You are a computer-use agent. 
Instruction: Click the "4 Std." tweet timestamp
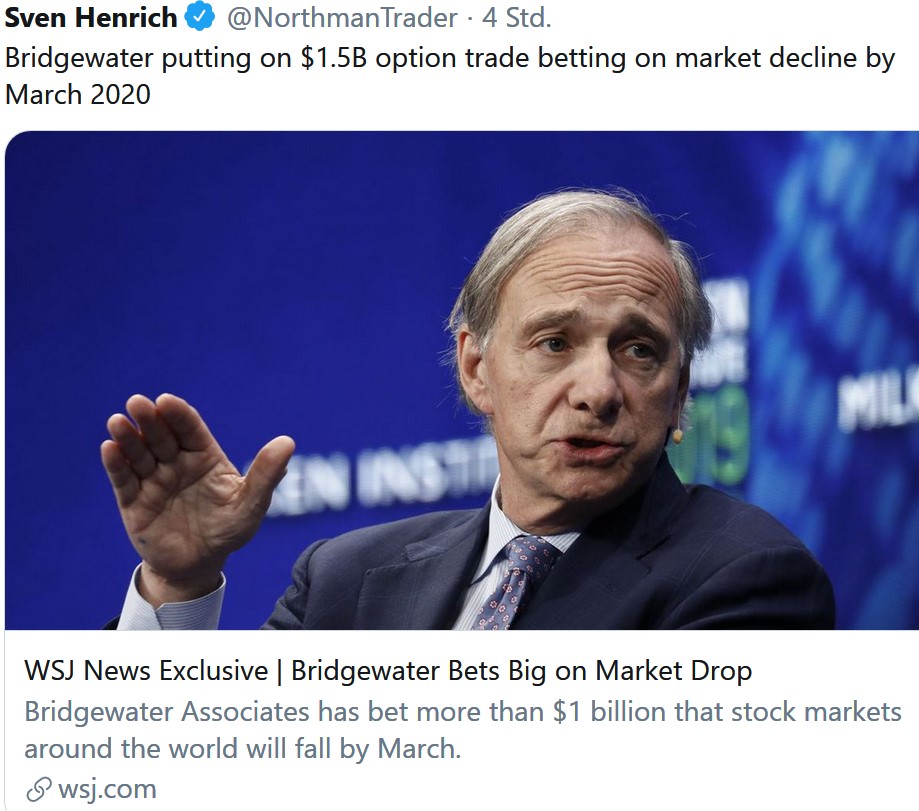click(517, 18)
